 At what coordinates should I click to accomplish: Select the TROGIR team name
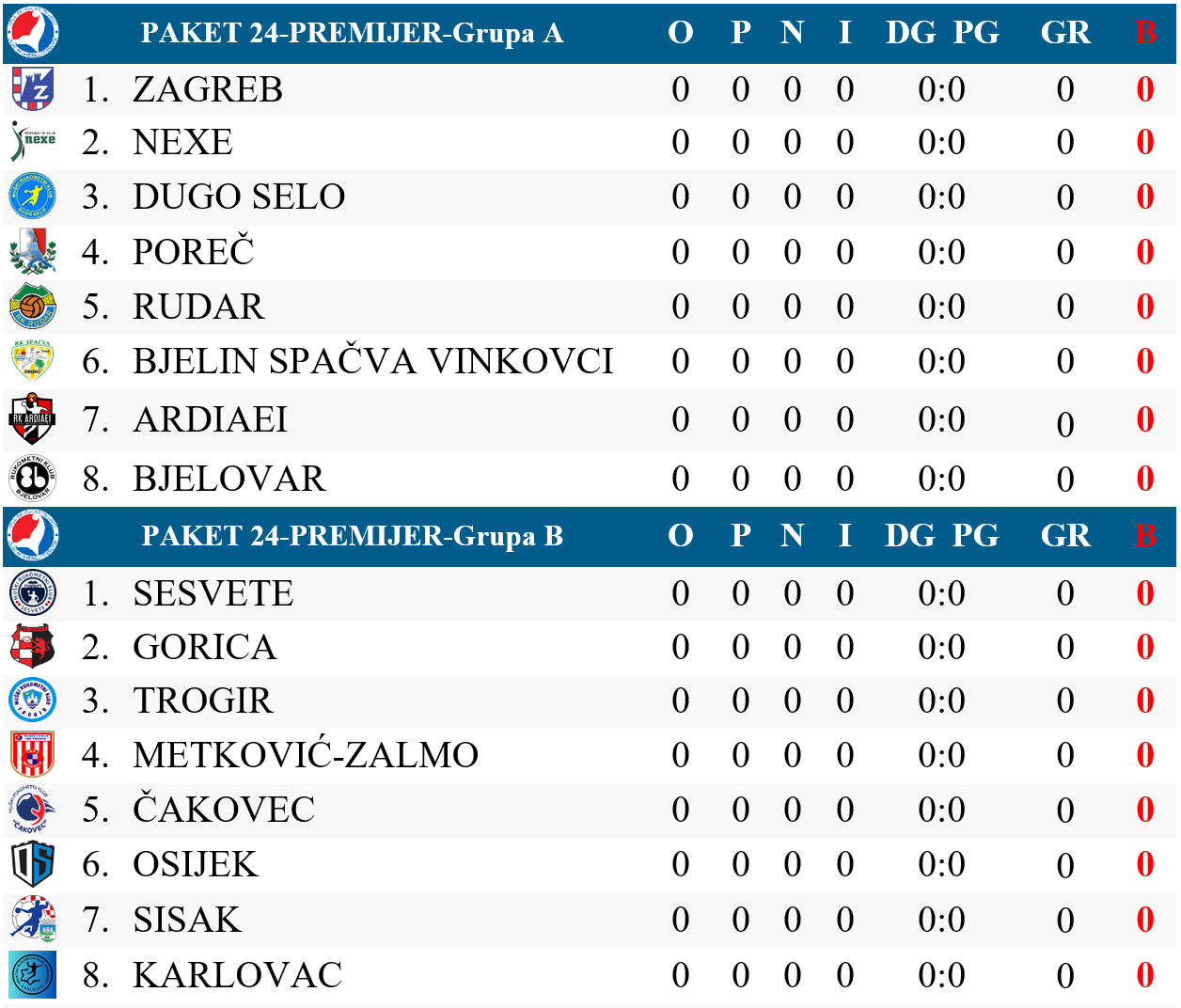coord(203,701)
